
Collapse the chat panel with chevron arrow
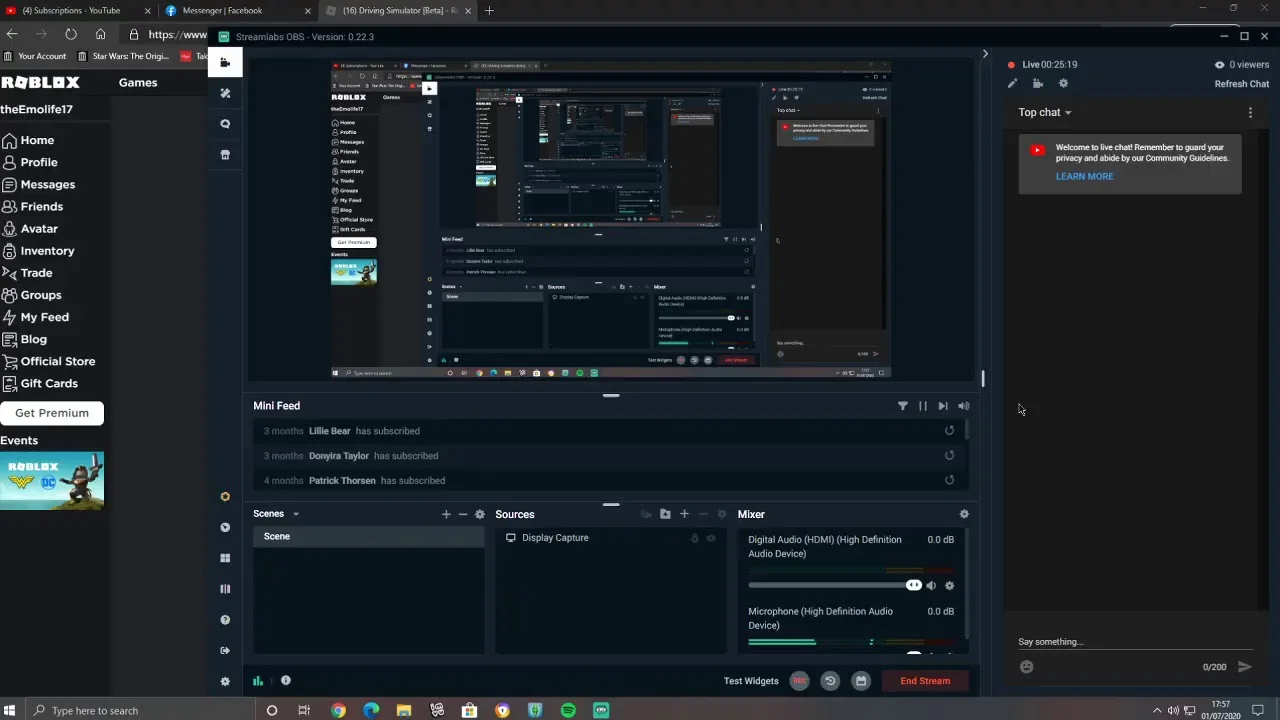984,54
